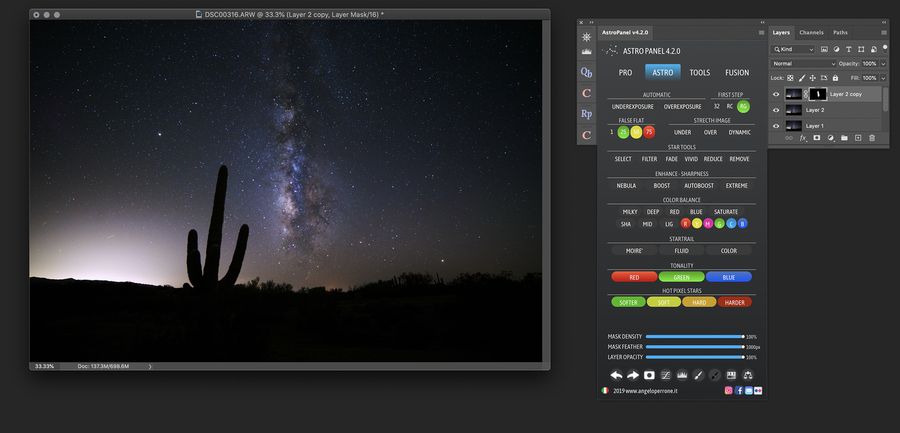The height and width of the screenshot is (433, 900).
Task: Hide Layer 1 with the eye icon
Action: [776, 126]
